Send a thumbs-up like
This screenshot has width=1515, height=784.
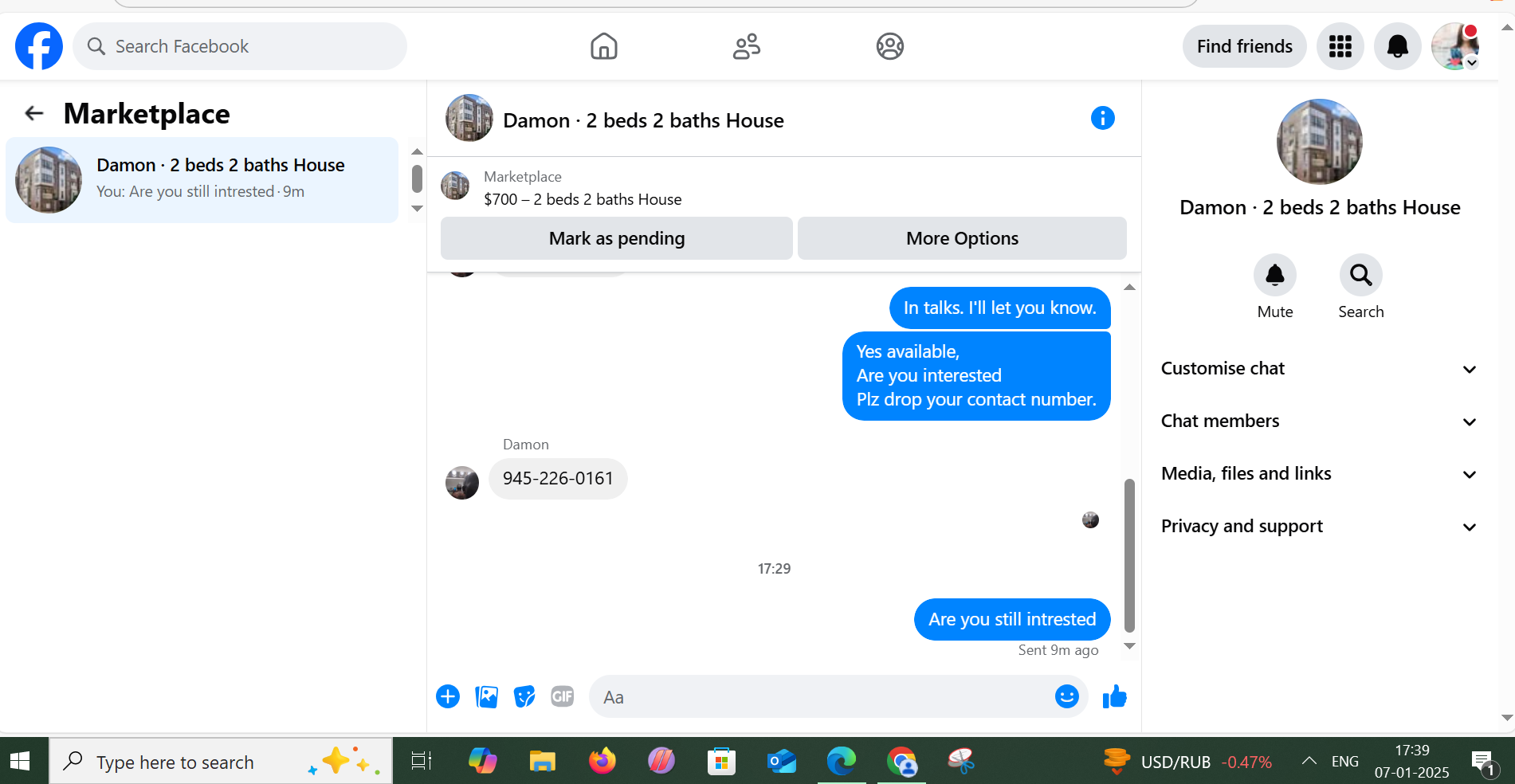(x=1114, y=696)
